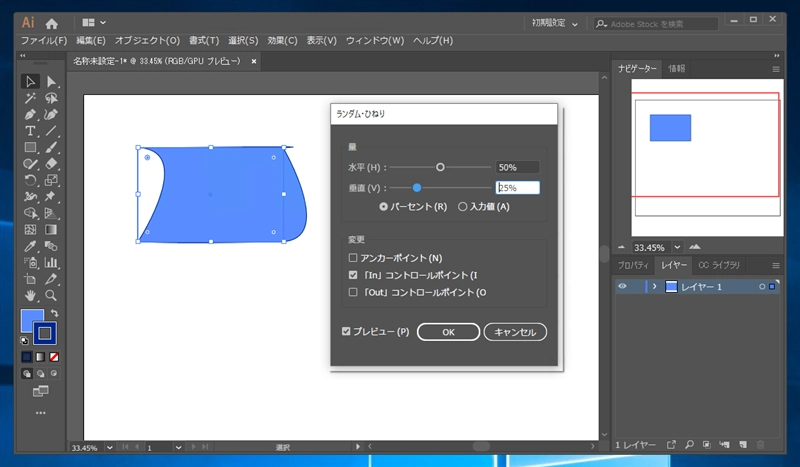800x467 pixels.
Task: Select the Pen tool
Action: coord(30,114)
